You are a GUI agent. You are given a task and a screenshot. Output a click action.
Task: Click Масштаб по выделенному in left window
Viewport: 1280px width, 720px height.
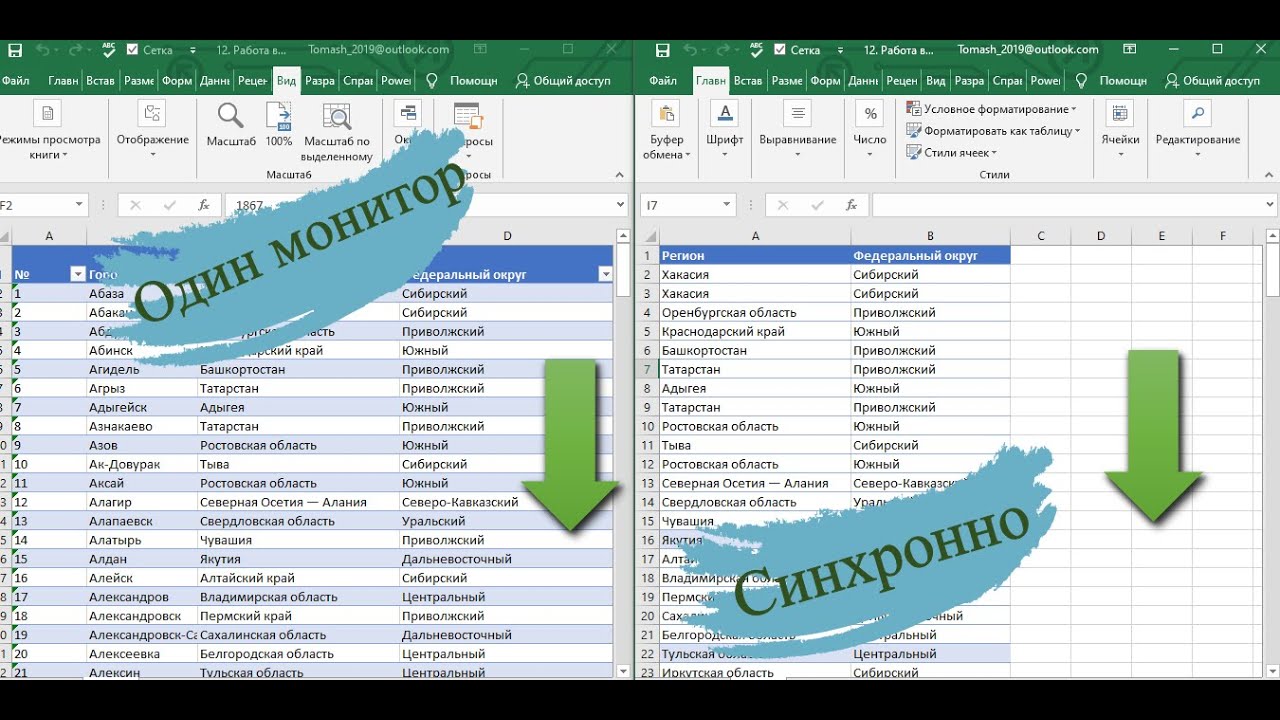tap(337, 132)
